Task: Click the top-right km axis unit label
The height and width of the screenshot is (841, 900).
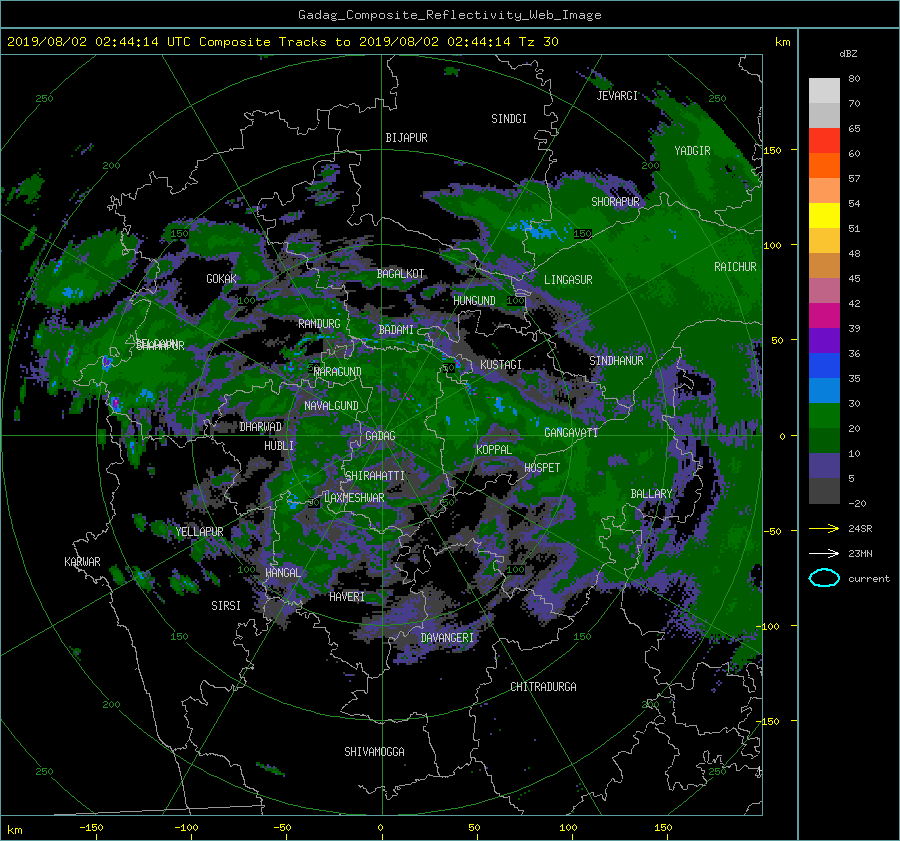Action: (x=782, y=42)
